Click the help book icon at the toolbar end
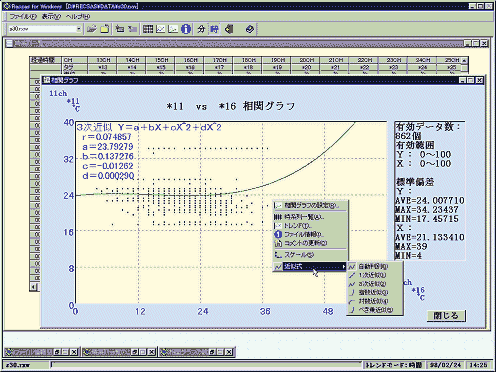Screen dimensions: 496x372 [250, 29]
